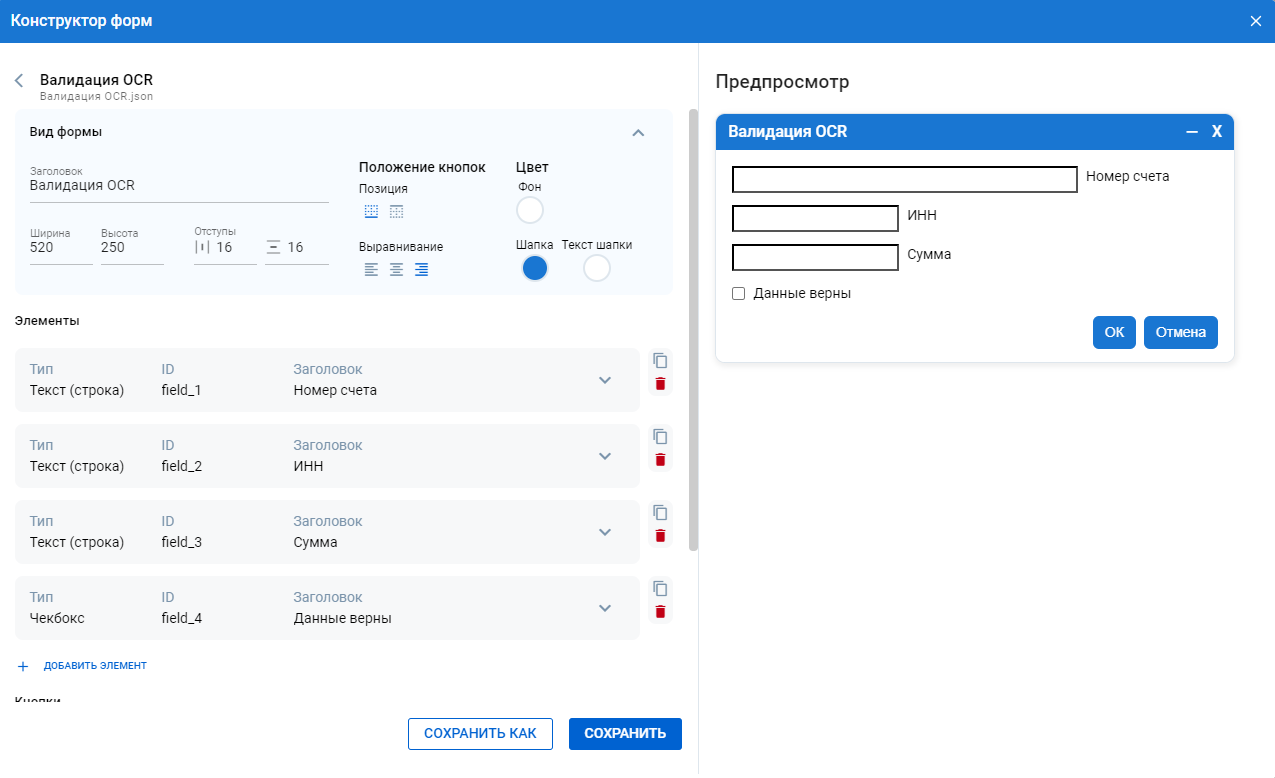Viewport: 1275px width, 778px height.
Task: Open the Шапка blue color swatch
Action: pos(535,268)
